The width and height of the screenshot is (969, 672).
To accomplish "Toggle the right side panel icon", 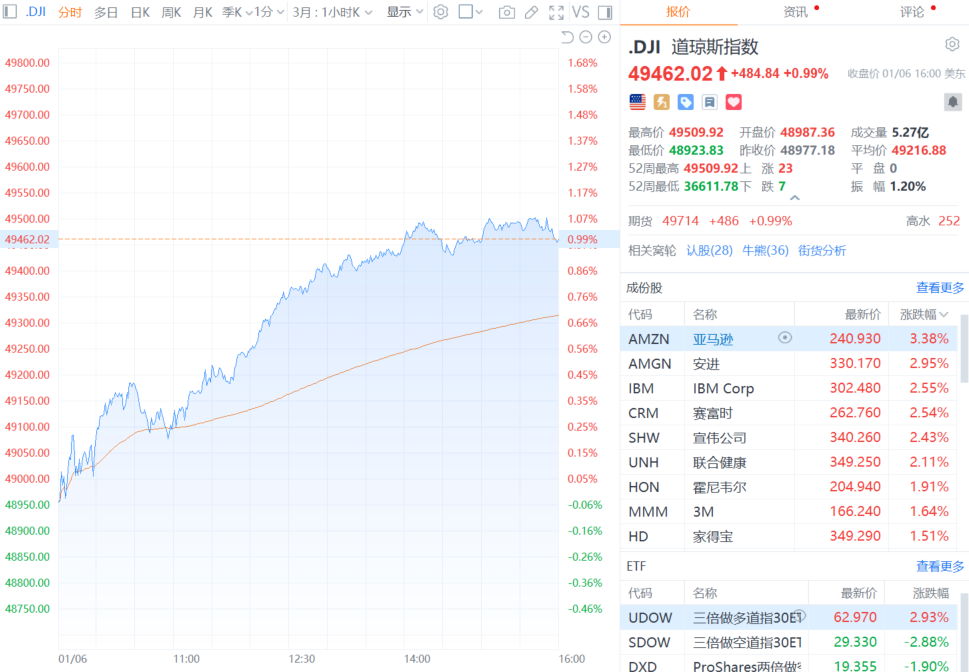I will click(x=604, y=12).
